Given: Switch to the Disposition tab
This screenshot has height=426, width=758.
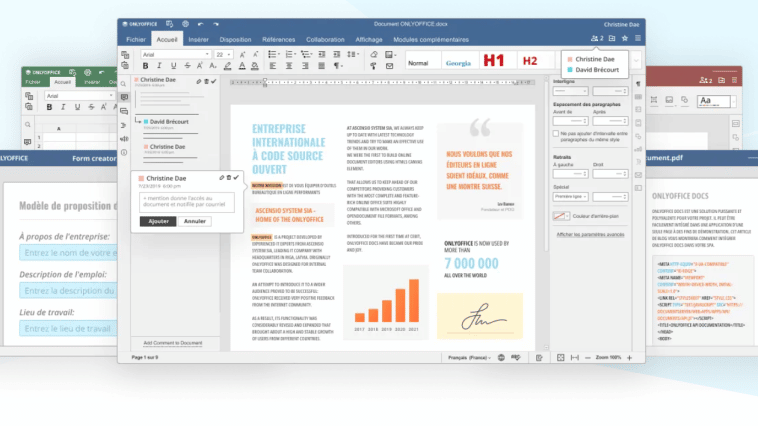Looking at the screenshot, I should tap(235, 40).
